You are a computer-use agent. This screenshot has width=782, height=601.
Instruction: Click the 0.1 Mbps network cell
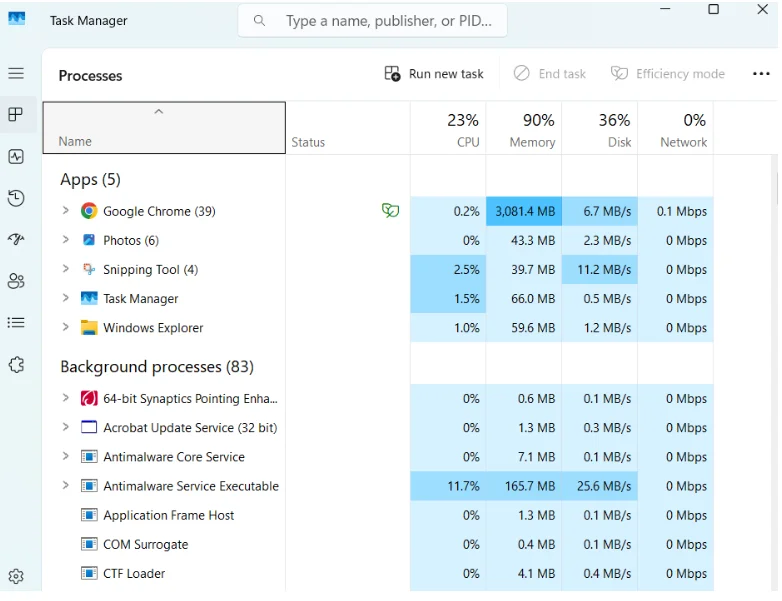tap(675, 211)
